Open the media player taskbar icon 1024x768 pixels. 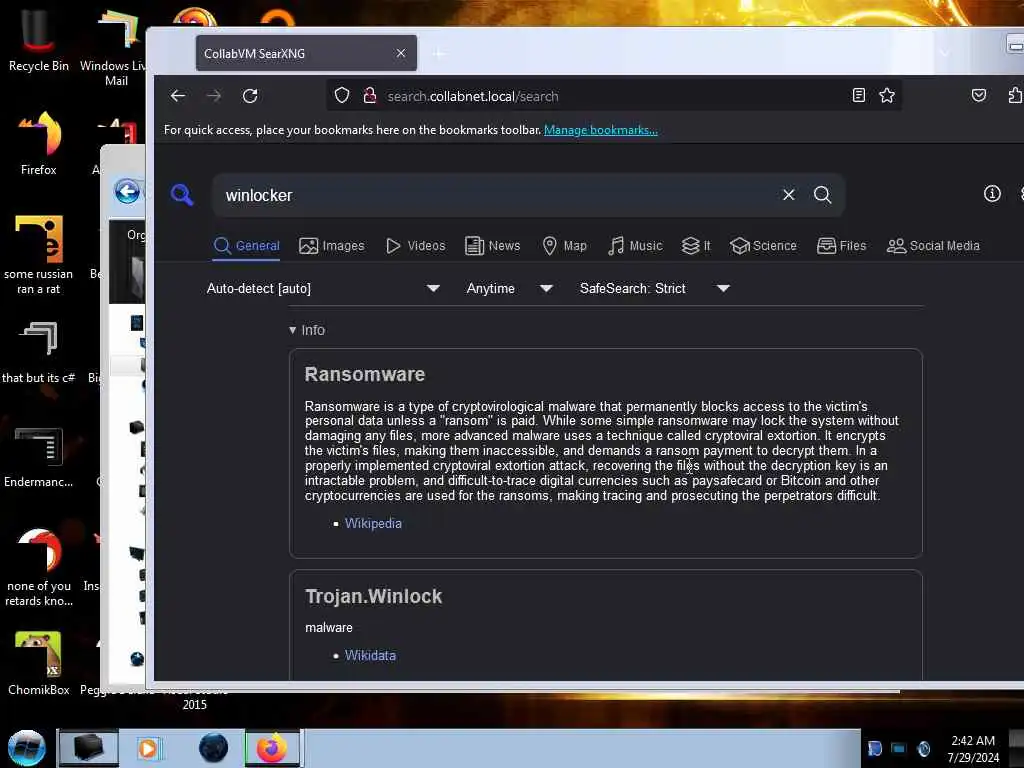pyautogui.click(x=149, y=748)
